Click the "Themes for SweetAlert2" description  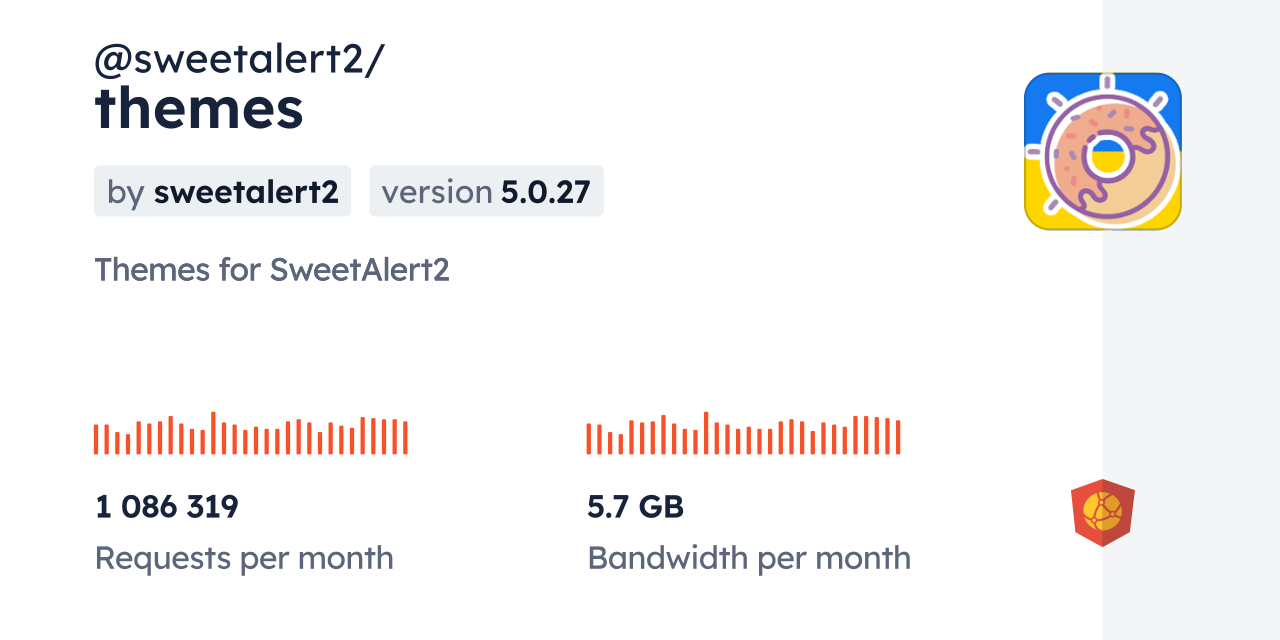272,270
